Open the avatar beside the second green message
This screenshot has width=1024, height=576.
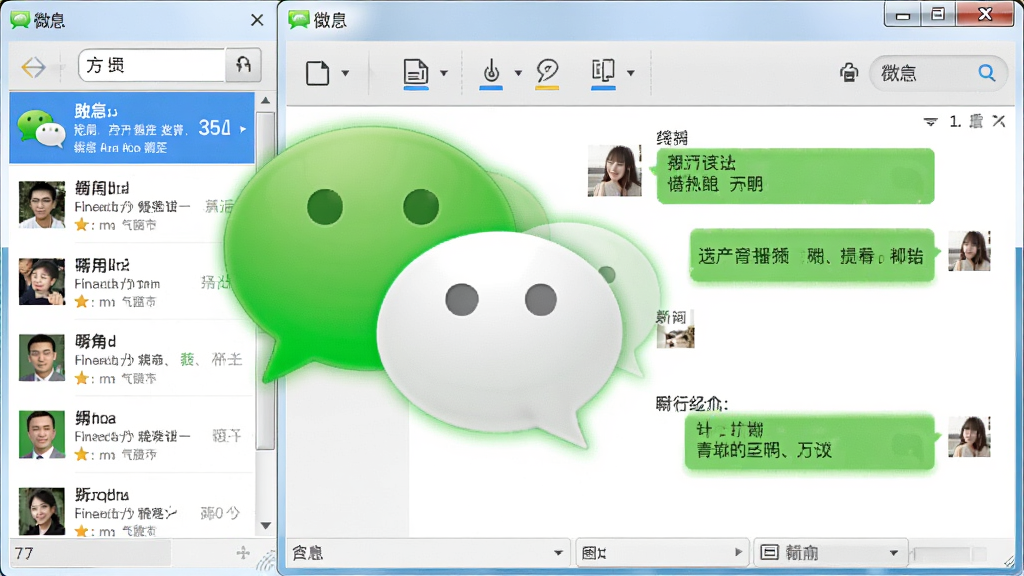pos(970,251)
